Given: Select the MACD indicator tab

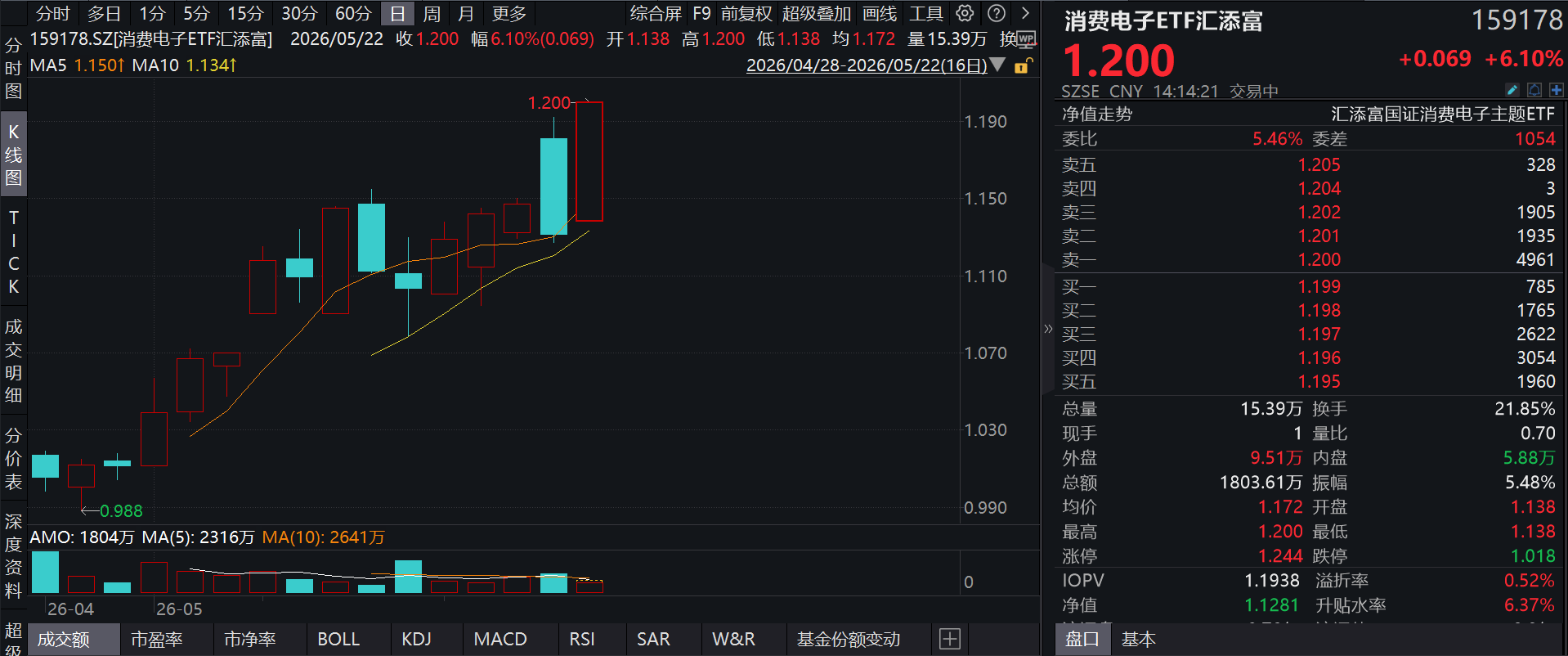Looking at the screenshot, I should pyautogui.click(x=500, y=639).
